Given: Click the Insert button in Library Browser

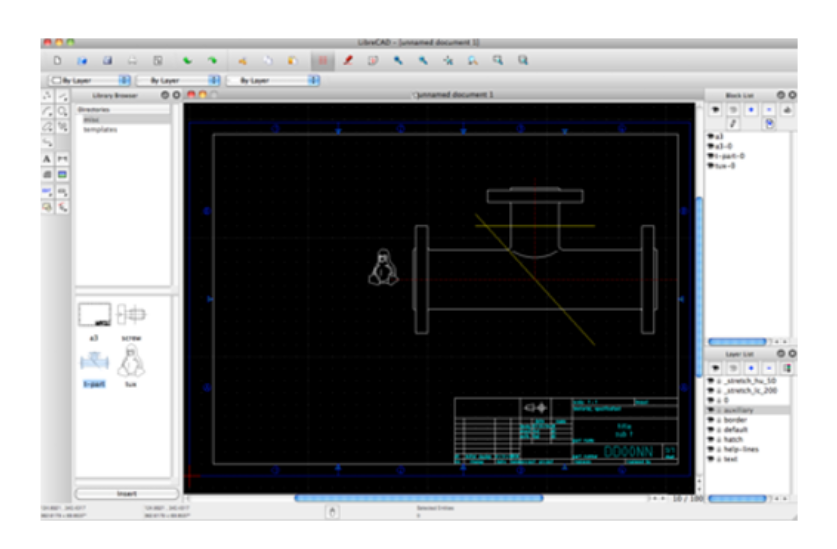Looking at the screenshot, I should 127,493.
